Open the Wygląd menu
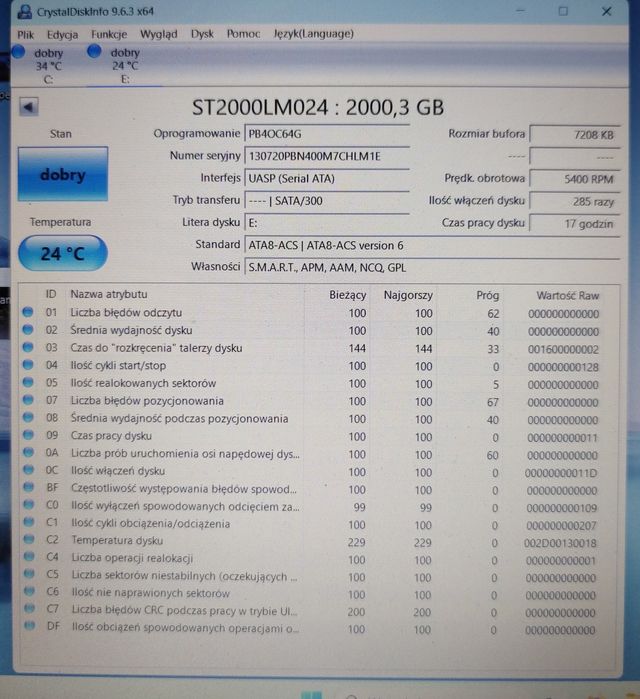This screenshot has width=640, height=699. pyautogui.click(x=159, y=34)
